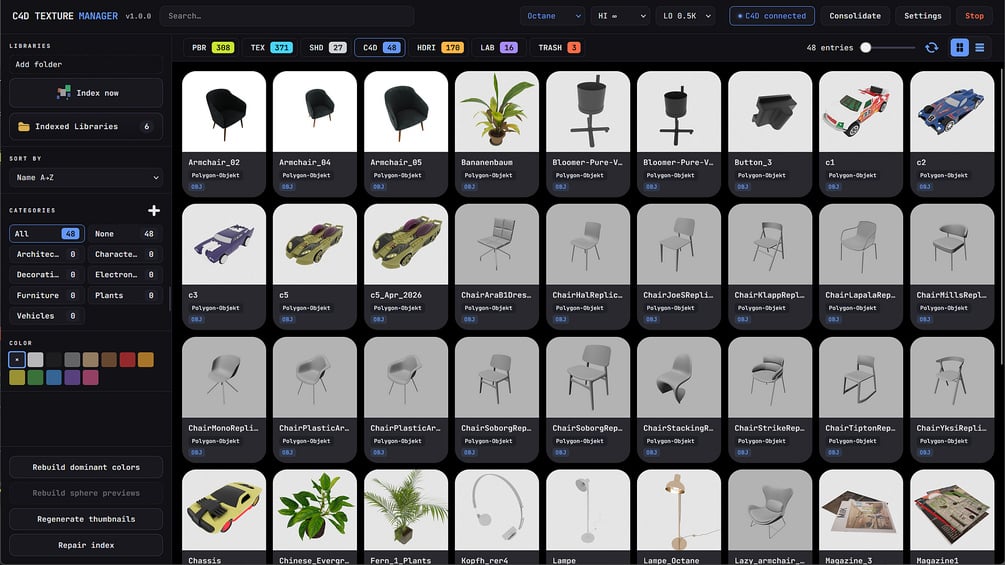Image resolution: width=1005 pixels, height=565 pixels.
Task: Filter by the Electronics category
Action: [x=124, y=275]
